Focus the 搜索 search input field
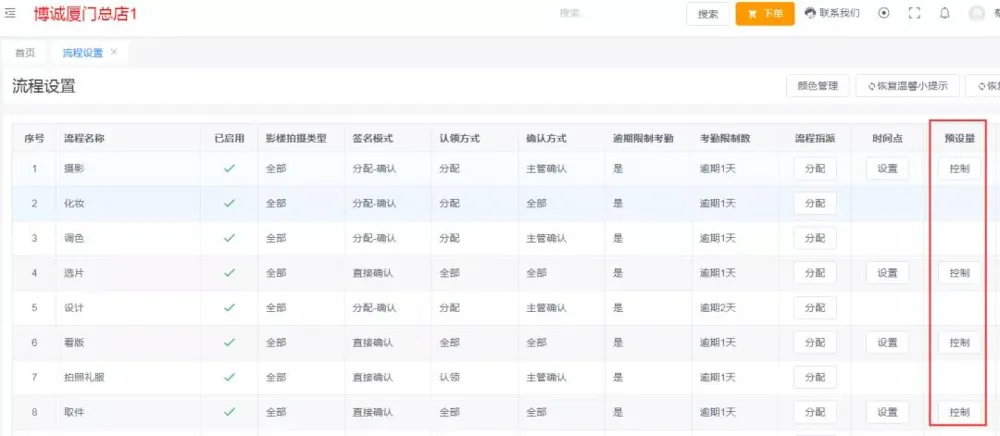Image resolution: width=1000 pixels, height=436 pixels. point(600,14)
